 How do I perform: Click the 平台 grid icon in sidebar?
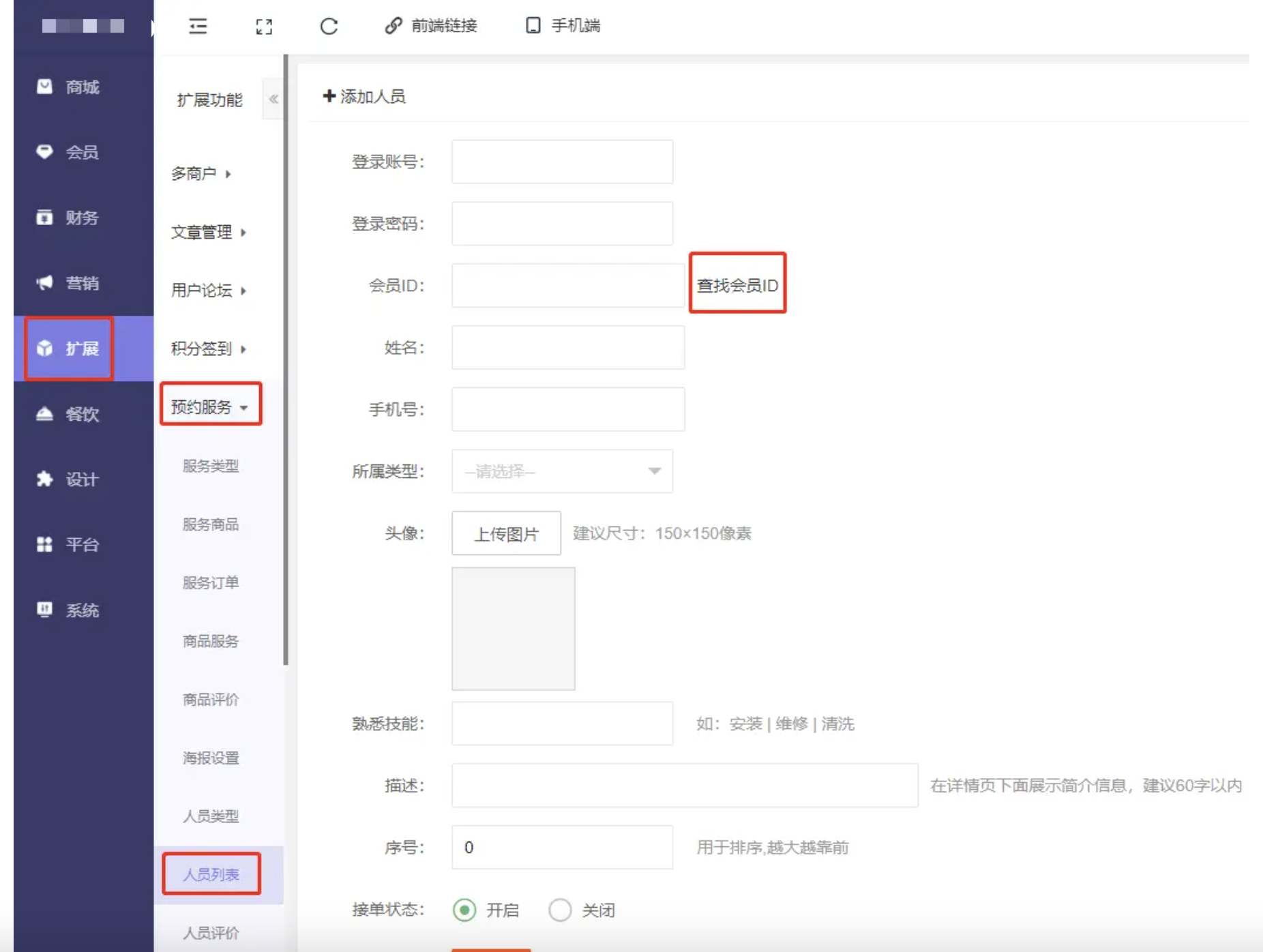pos(44,545)
